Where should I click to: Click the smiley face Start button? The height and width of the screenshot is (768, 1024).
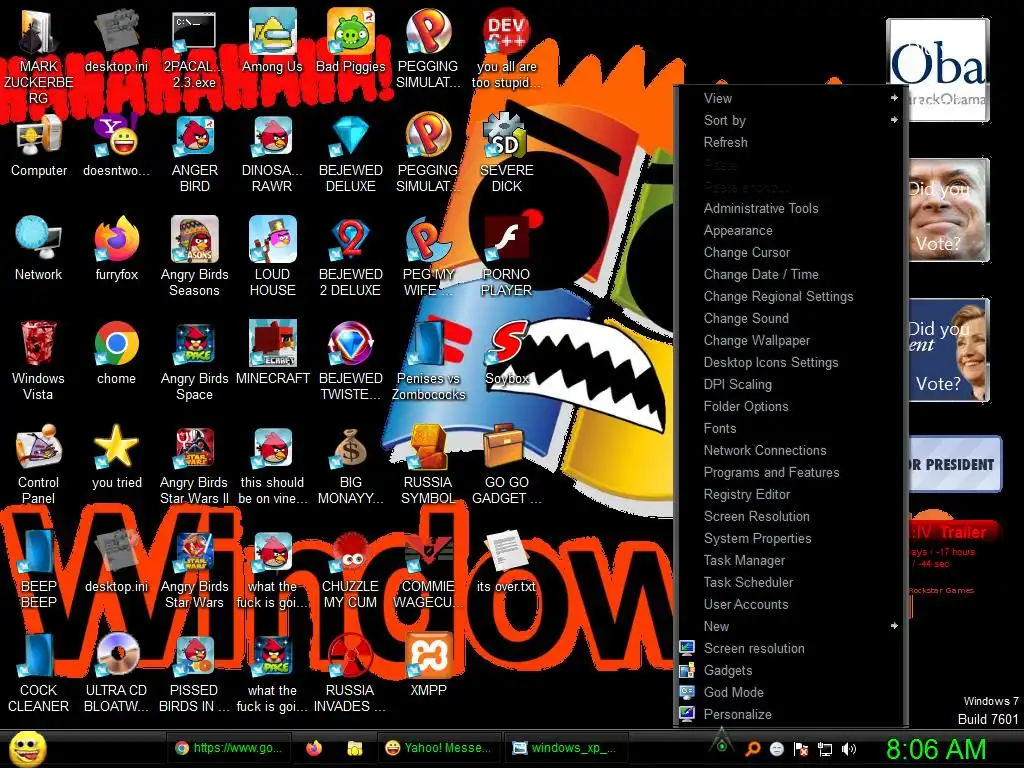[27, 748]
